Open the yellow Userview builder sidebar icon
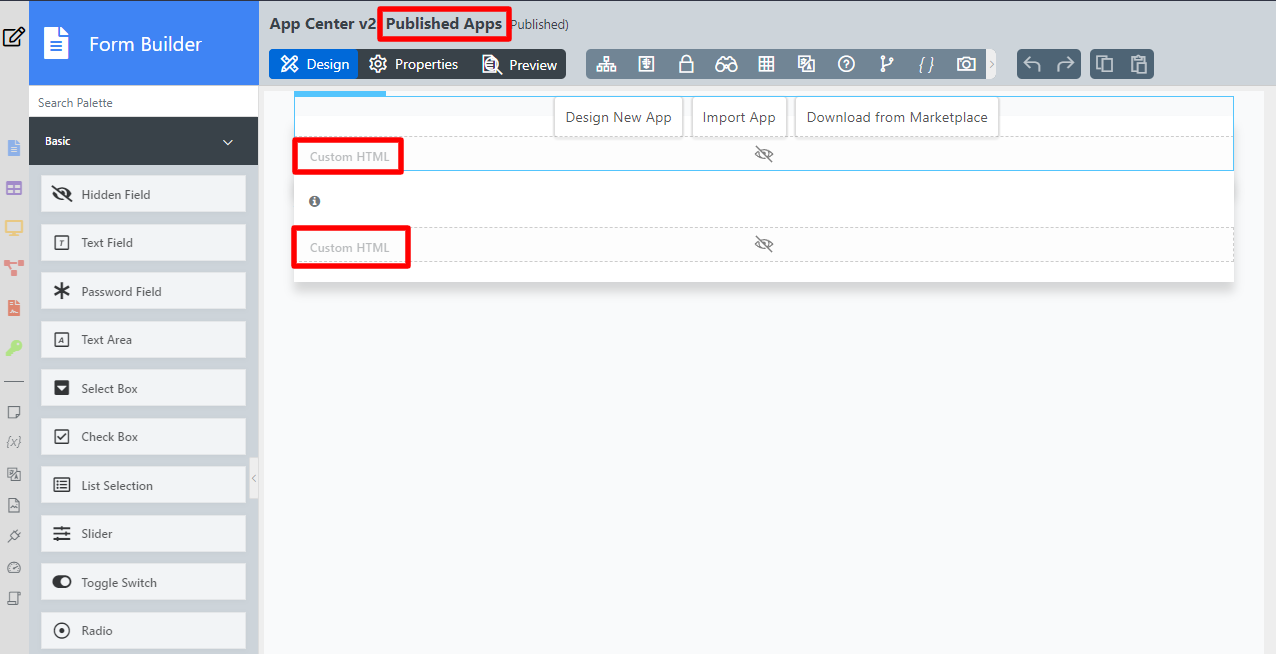 14,228
